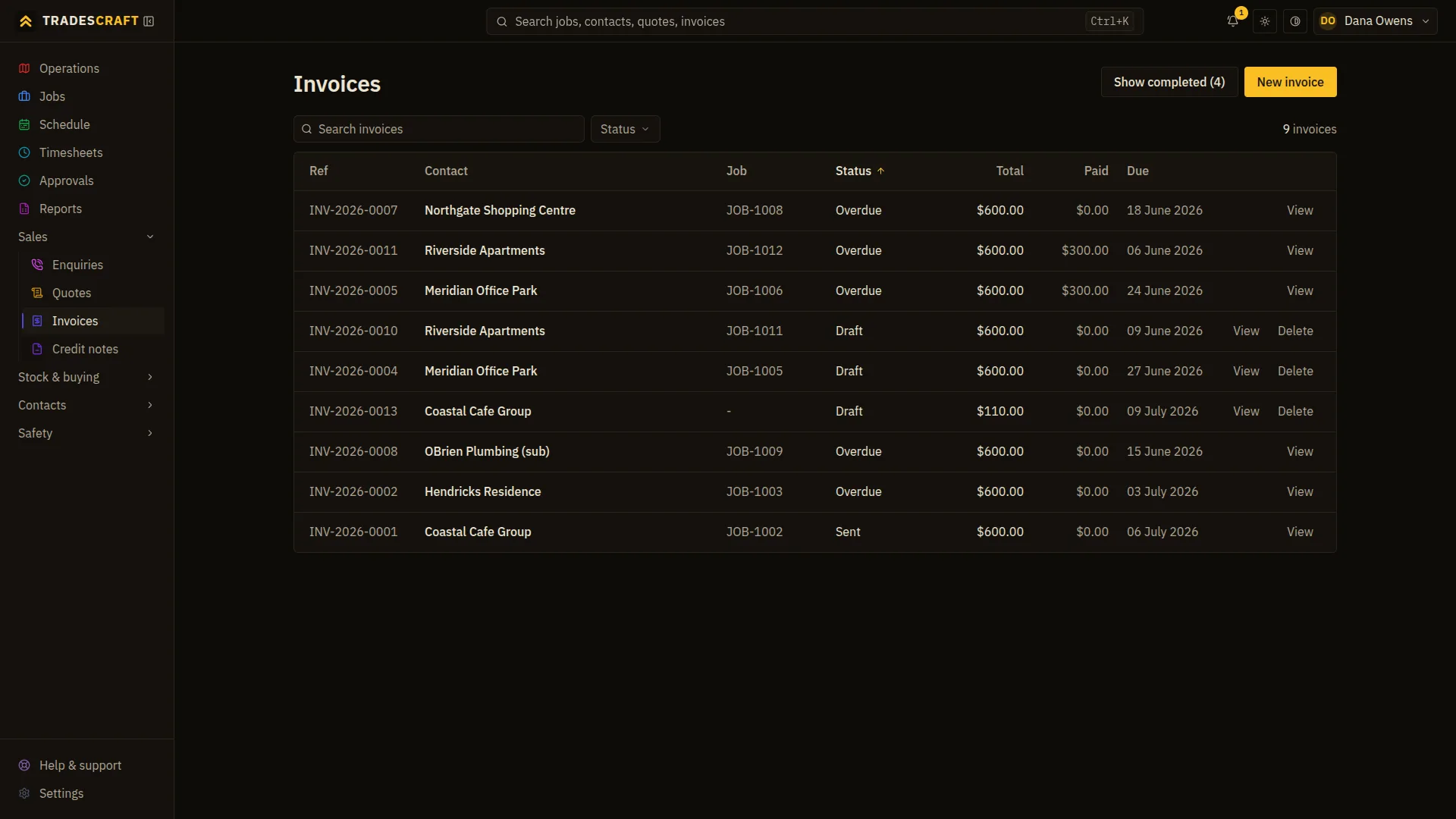Click the Jobs briefcase icon

(24, 96)
